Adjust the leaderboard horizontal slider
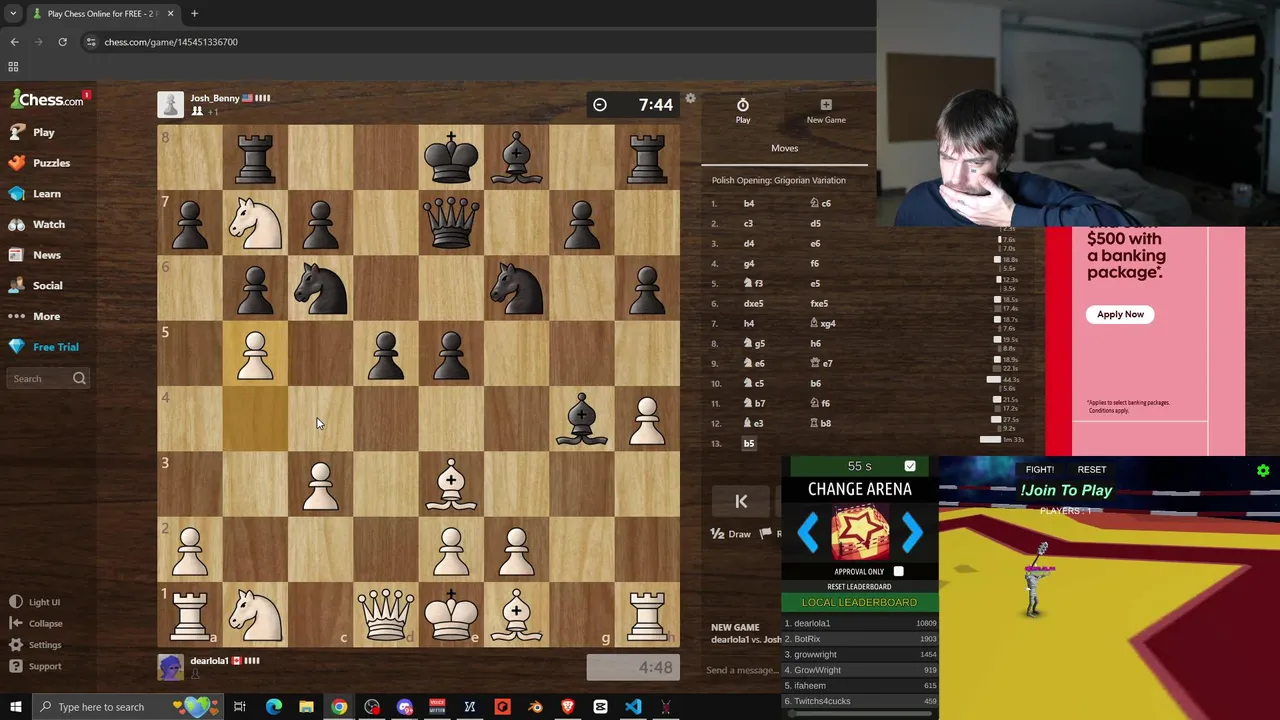The image size is (1280, 720). click(858, 714)
